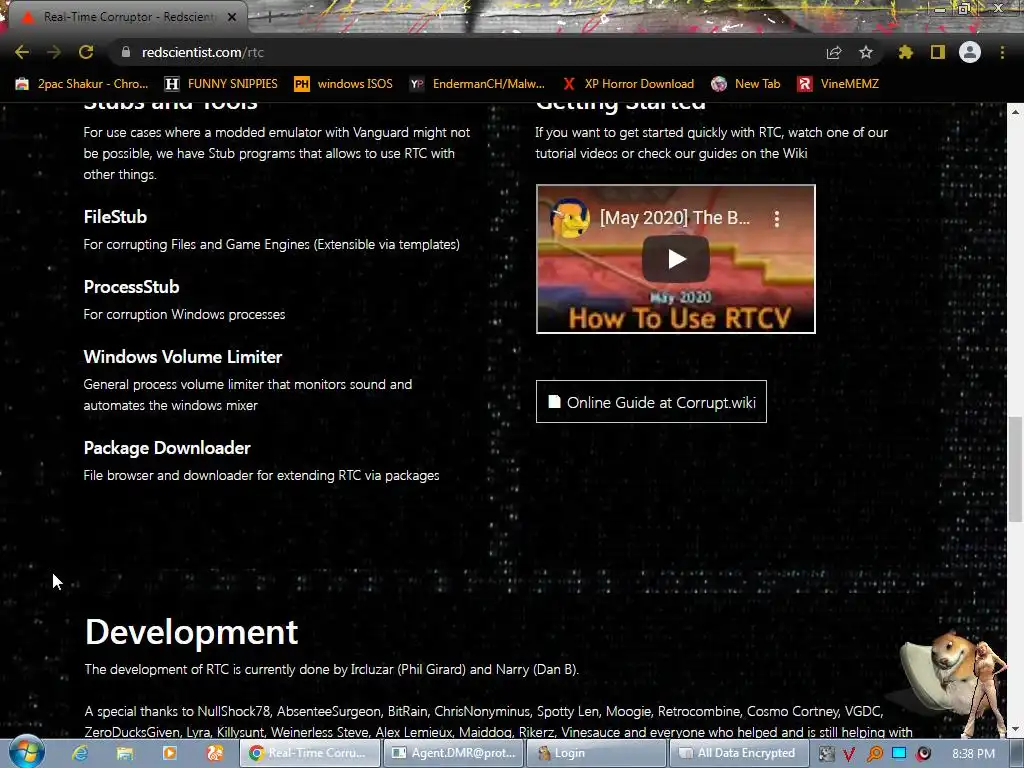The width and height of the screenshot is (1024, 768).
Task: Open the browser side panel
Action: pyautogui.click(x=938, y=52)
